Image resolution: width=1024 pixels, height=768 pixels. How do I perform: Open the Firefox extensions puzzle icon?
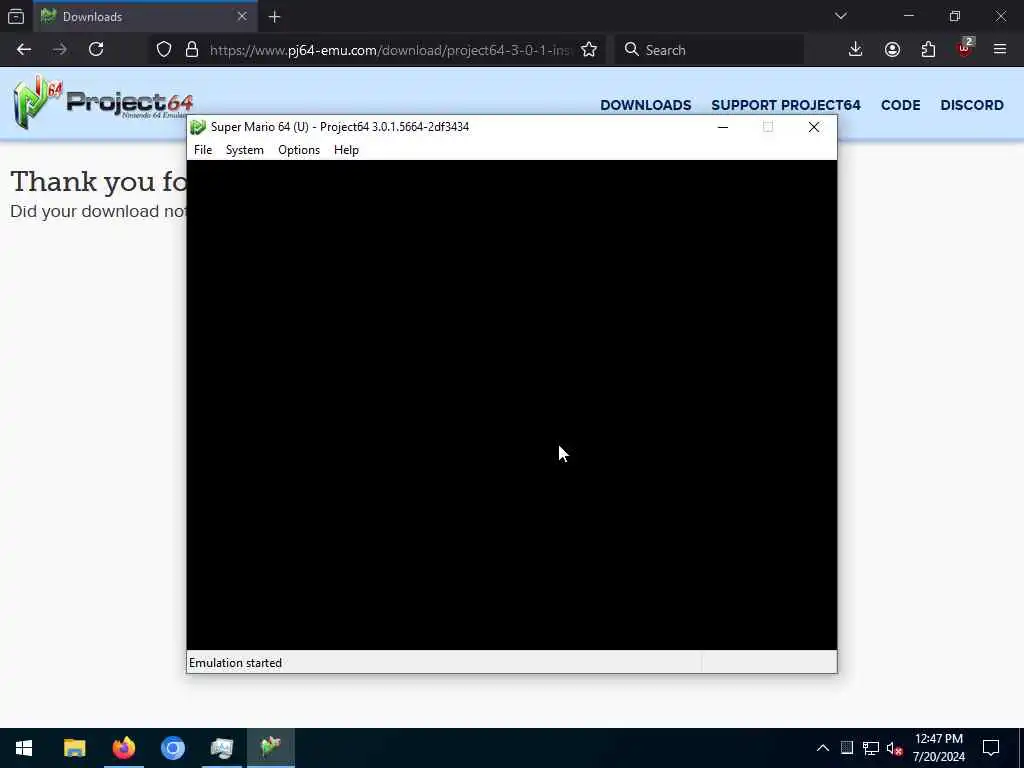tap(928, 50)
